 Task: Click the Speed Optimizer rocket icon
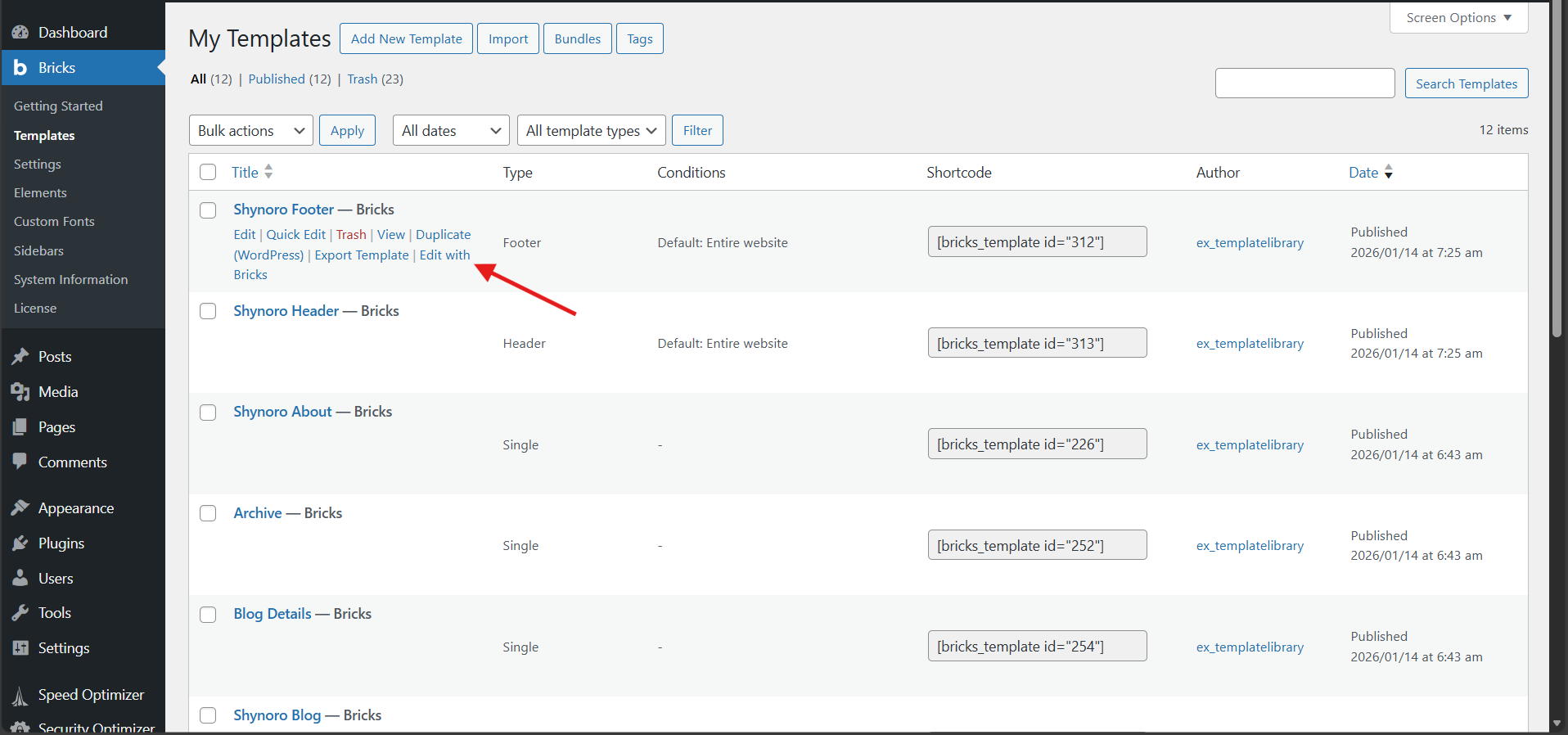tap(20, 696)
